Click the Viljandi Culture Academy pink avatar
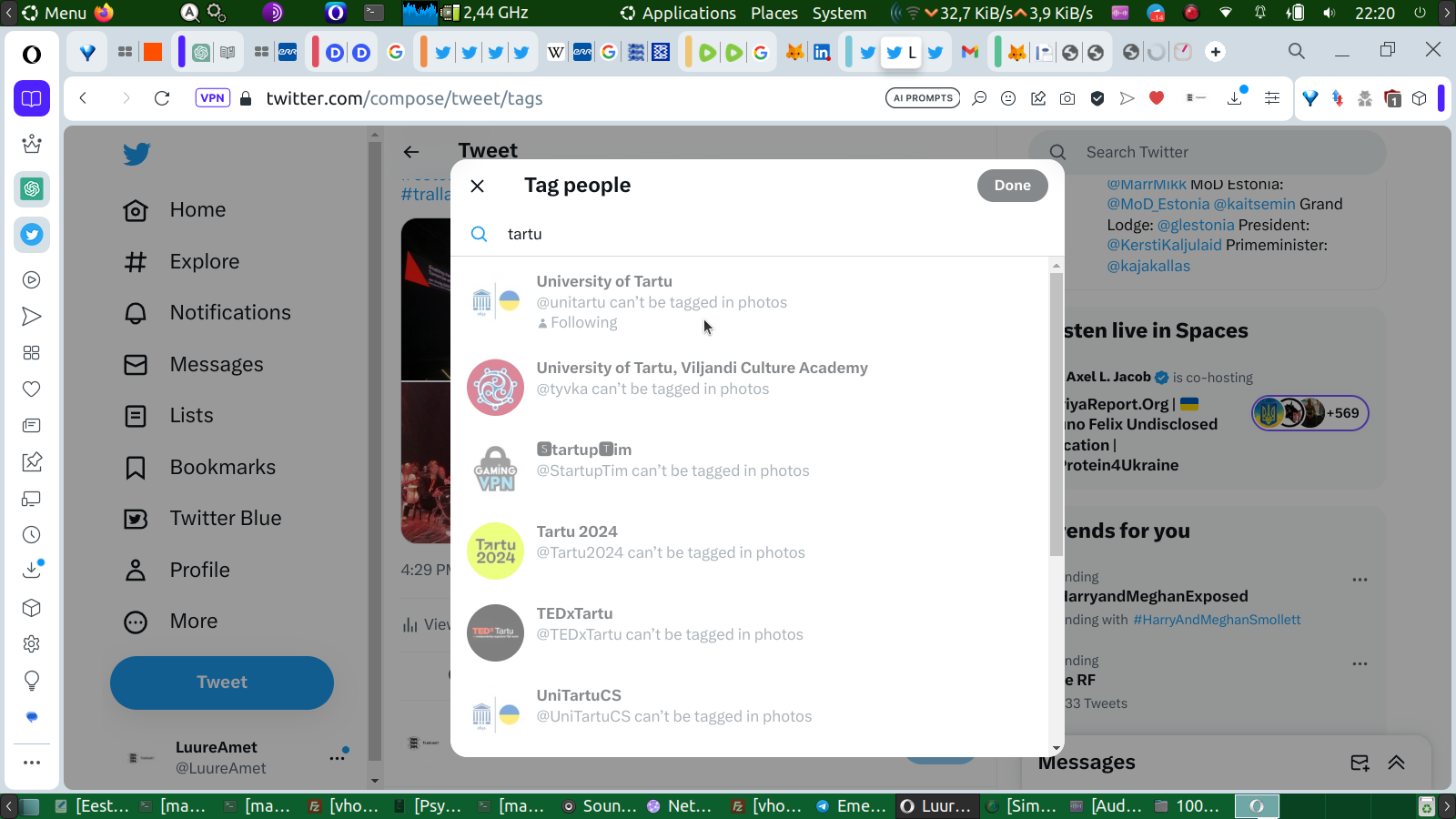The width and height of the screenshot is (1456, 819). point(495,387)
